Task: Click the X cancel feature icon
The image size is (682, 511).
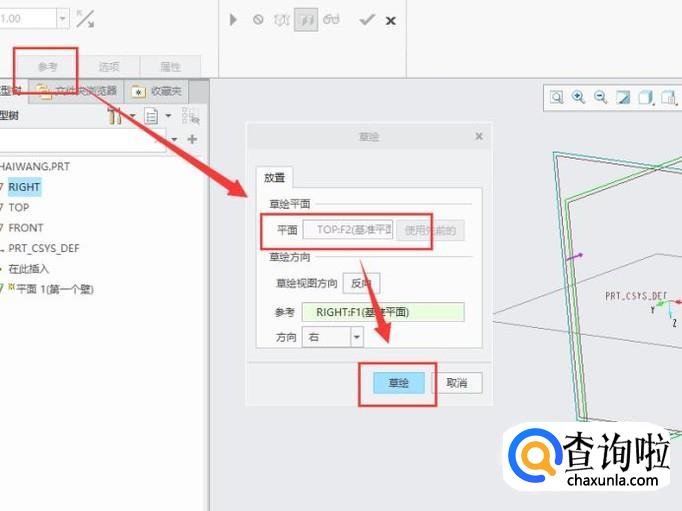Action: 391,20
